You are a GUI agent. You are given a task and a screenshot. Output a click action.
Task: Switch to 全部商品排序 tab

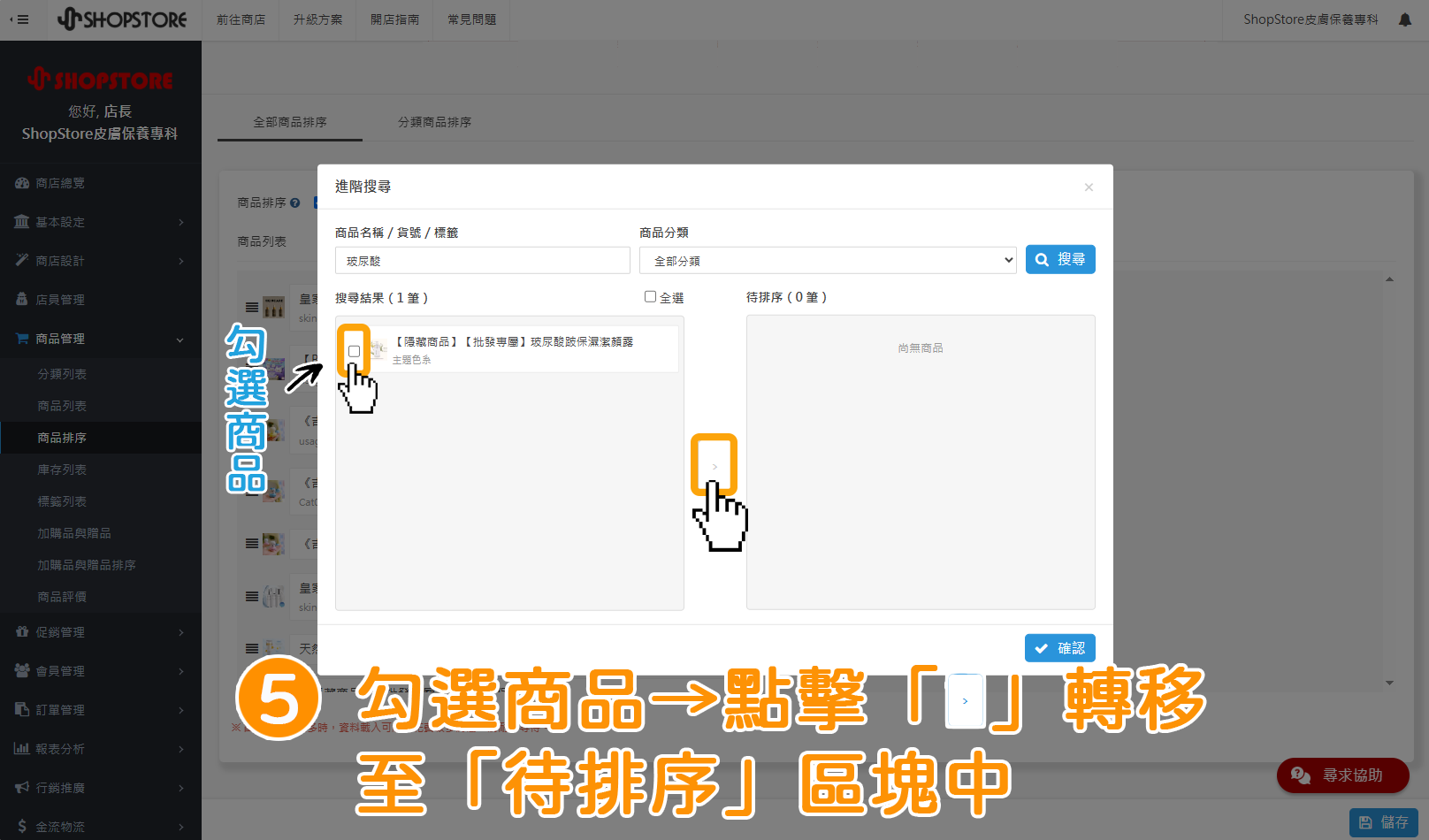click(x=290, y=122)
